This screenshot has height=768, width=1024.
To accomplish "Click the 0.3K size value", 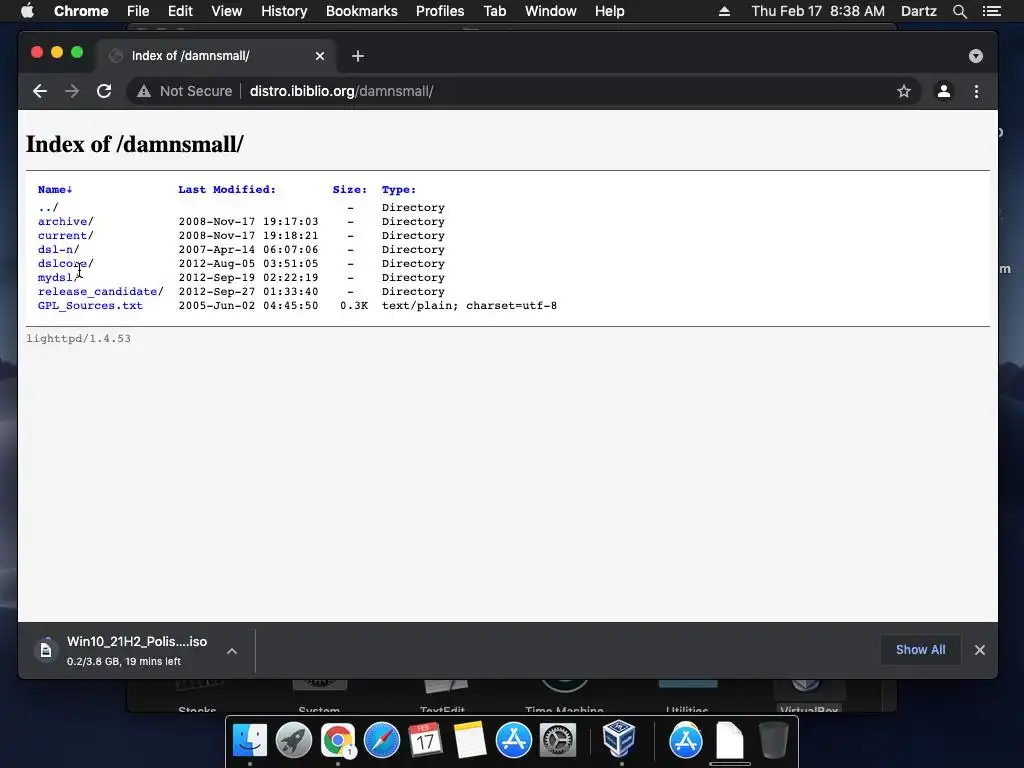I will coord(354,306).
